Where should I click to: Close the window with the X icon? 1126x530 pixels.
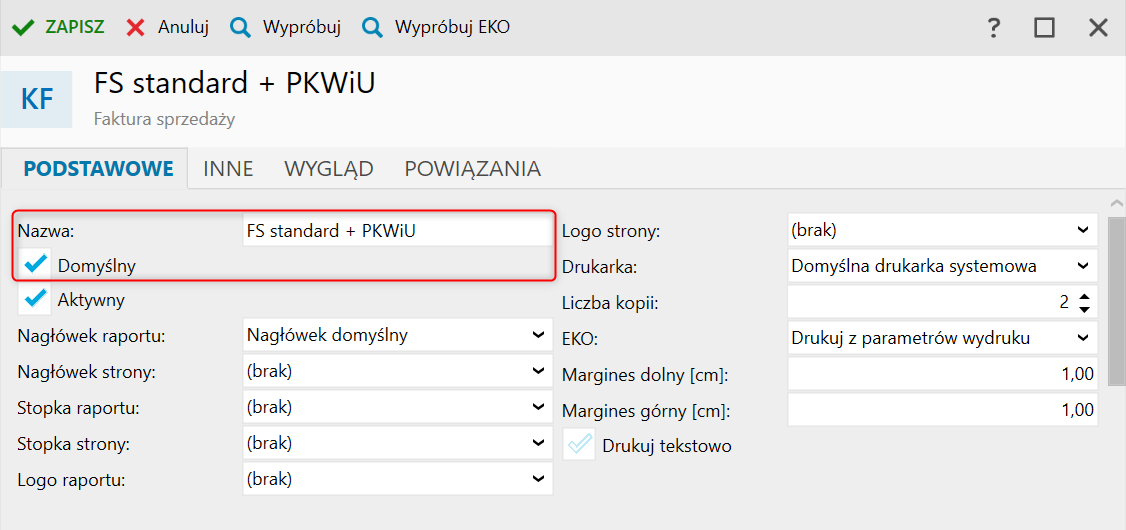tap(1098, 28)
